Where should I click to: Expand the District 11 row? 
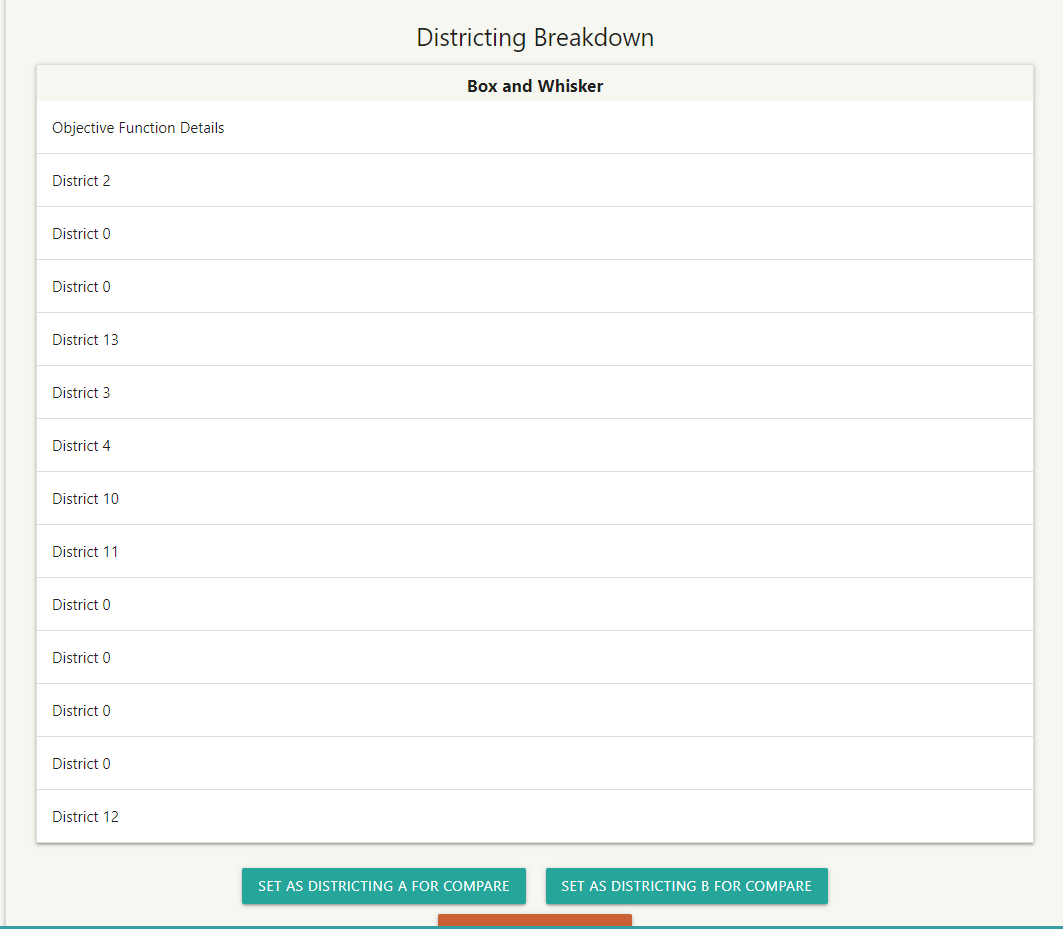click(85, 551)
